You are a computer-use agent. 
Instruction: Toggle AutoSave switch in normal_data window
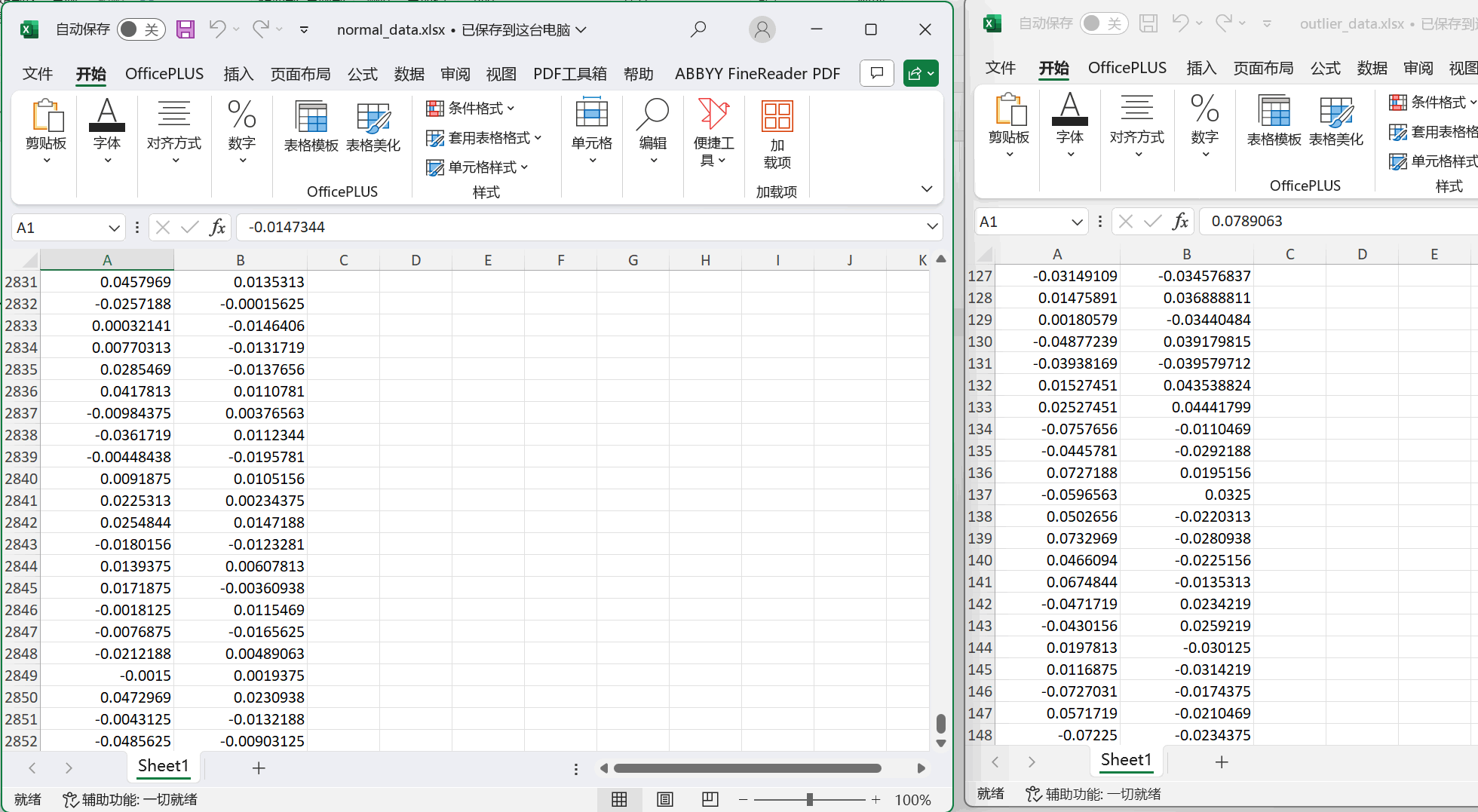click(x=141, y=29)
